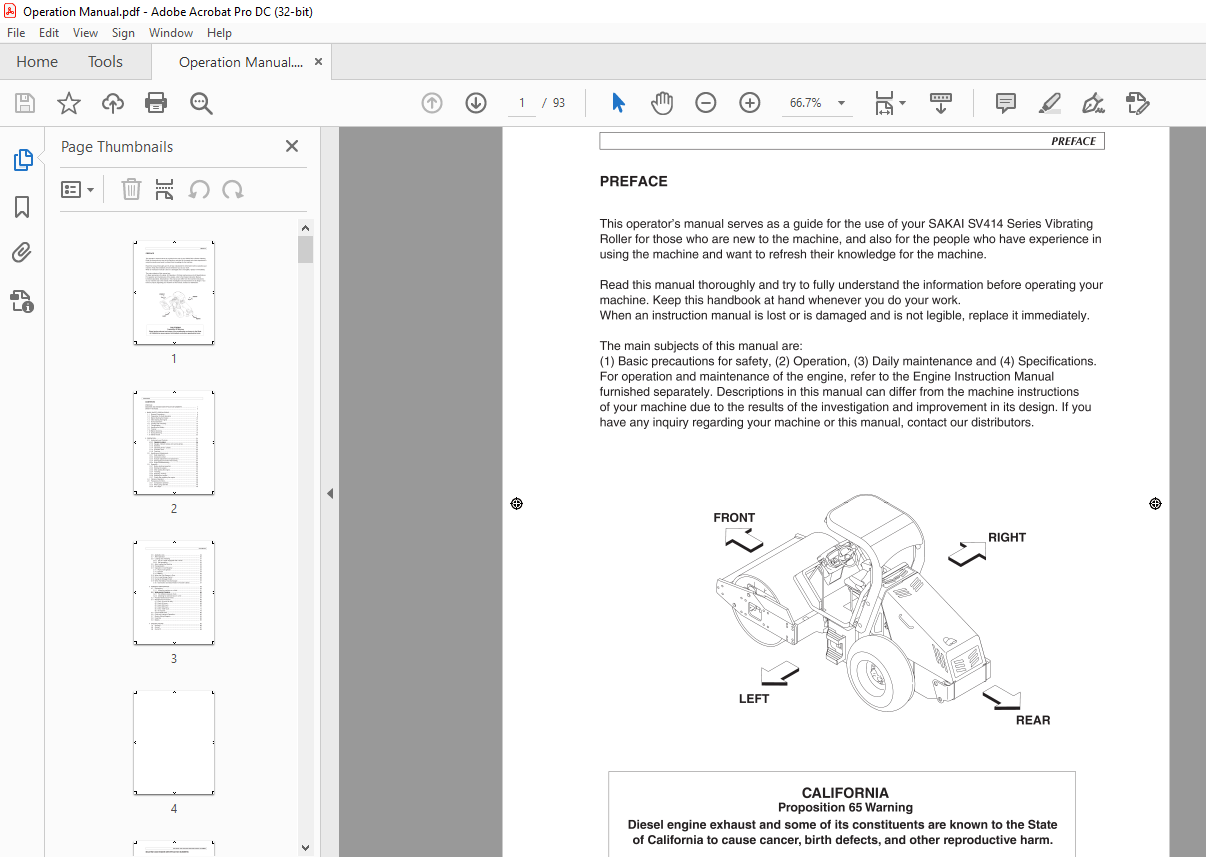1206x857 pixels.
Task: Open the read mode keyboard icon
Action: click(x=941, y=103)
